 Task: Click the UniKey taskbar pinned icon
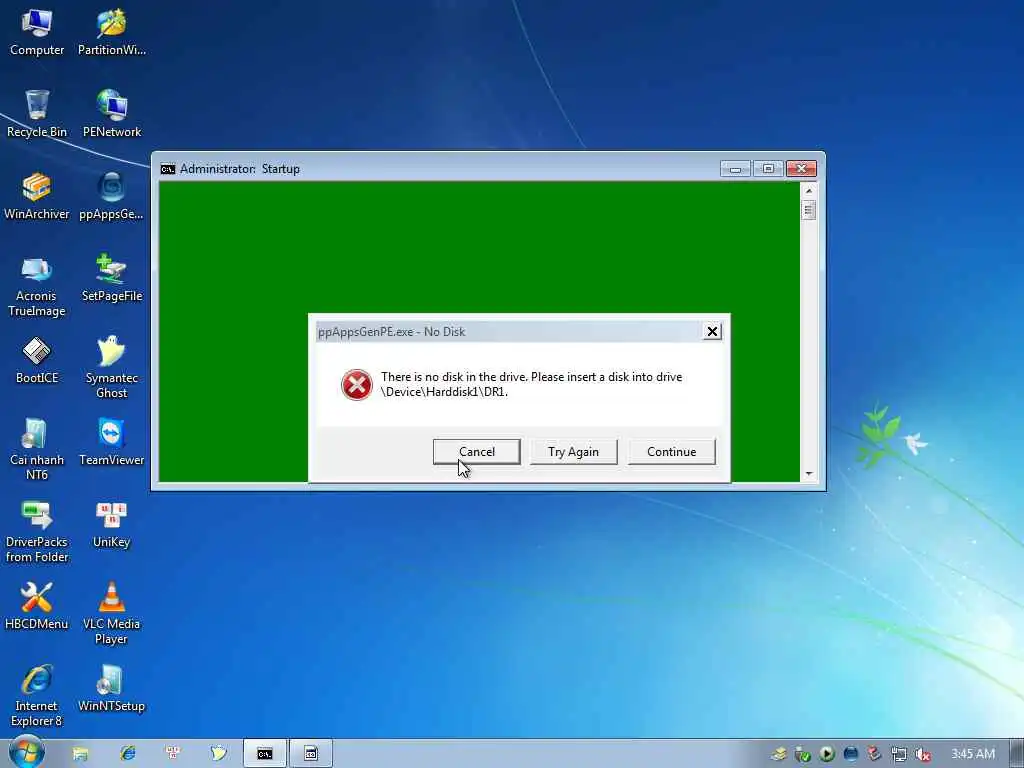click(x=173, y=754)
